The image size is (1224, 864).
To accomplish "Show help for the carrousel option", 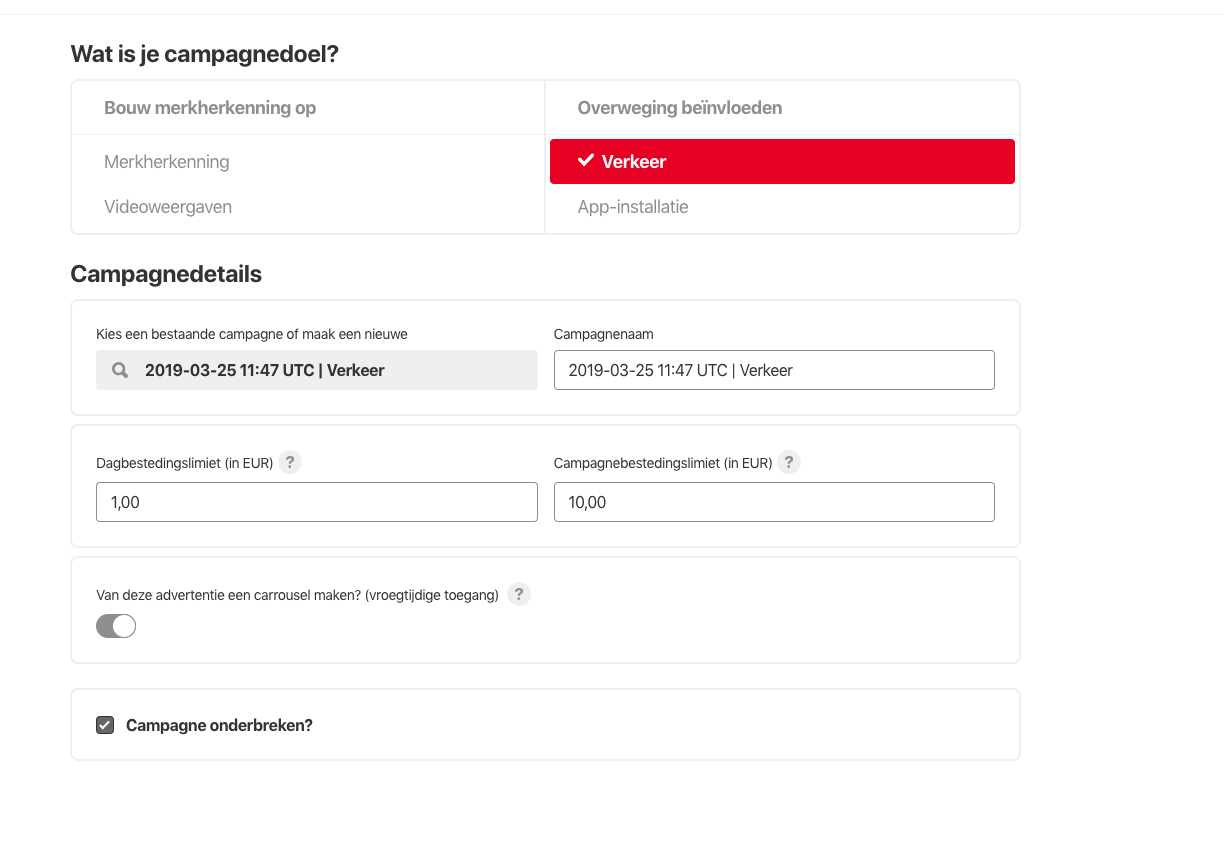I will tap(517, 595).
